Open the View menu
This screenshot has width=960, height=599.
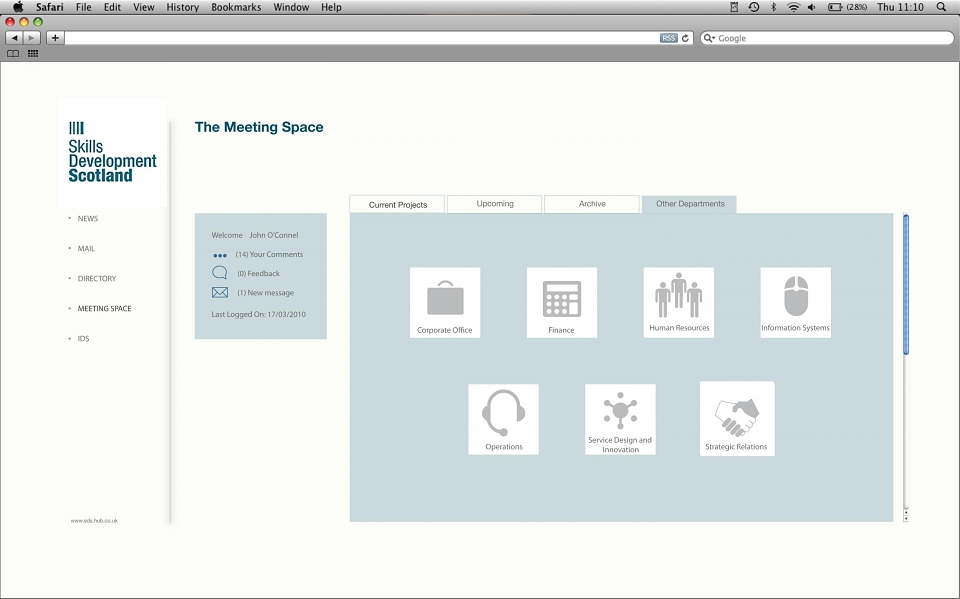[x=143, y=7]
